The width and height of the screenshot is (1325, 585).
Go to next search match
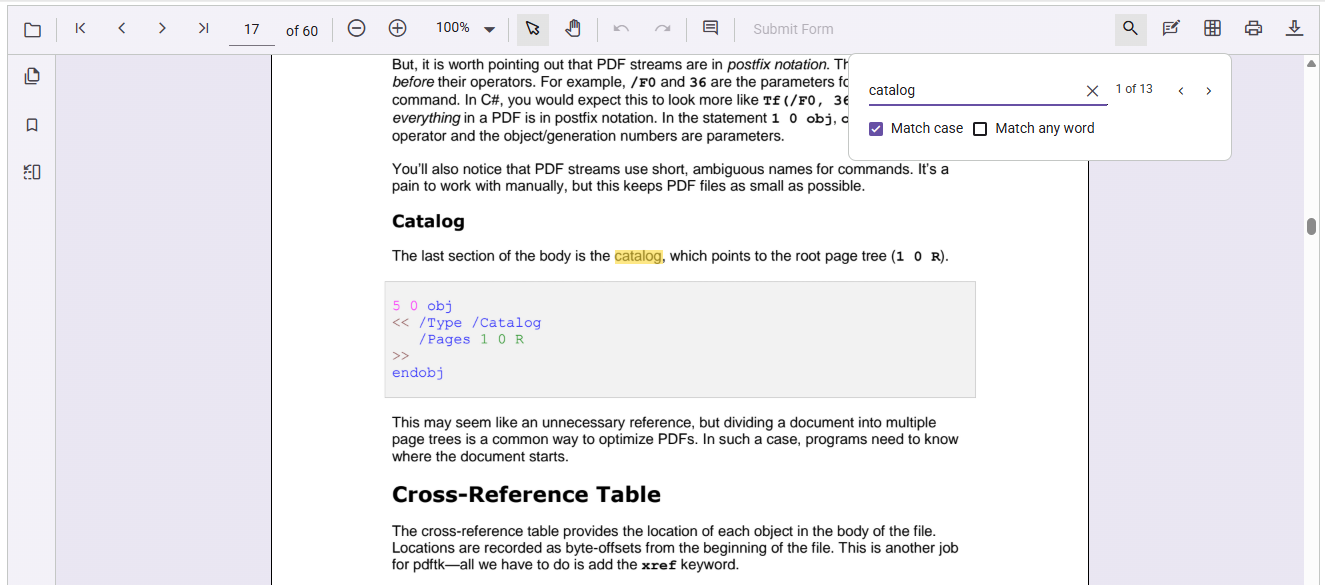[x=1208, y=91]
